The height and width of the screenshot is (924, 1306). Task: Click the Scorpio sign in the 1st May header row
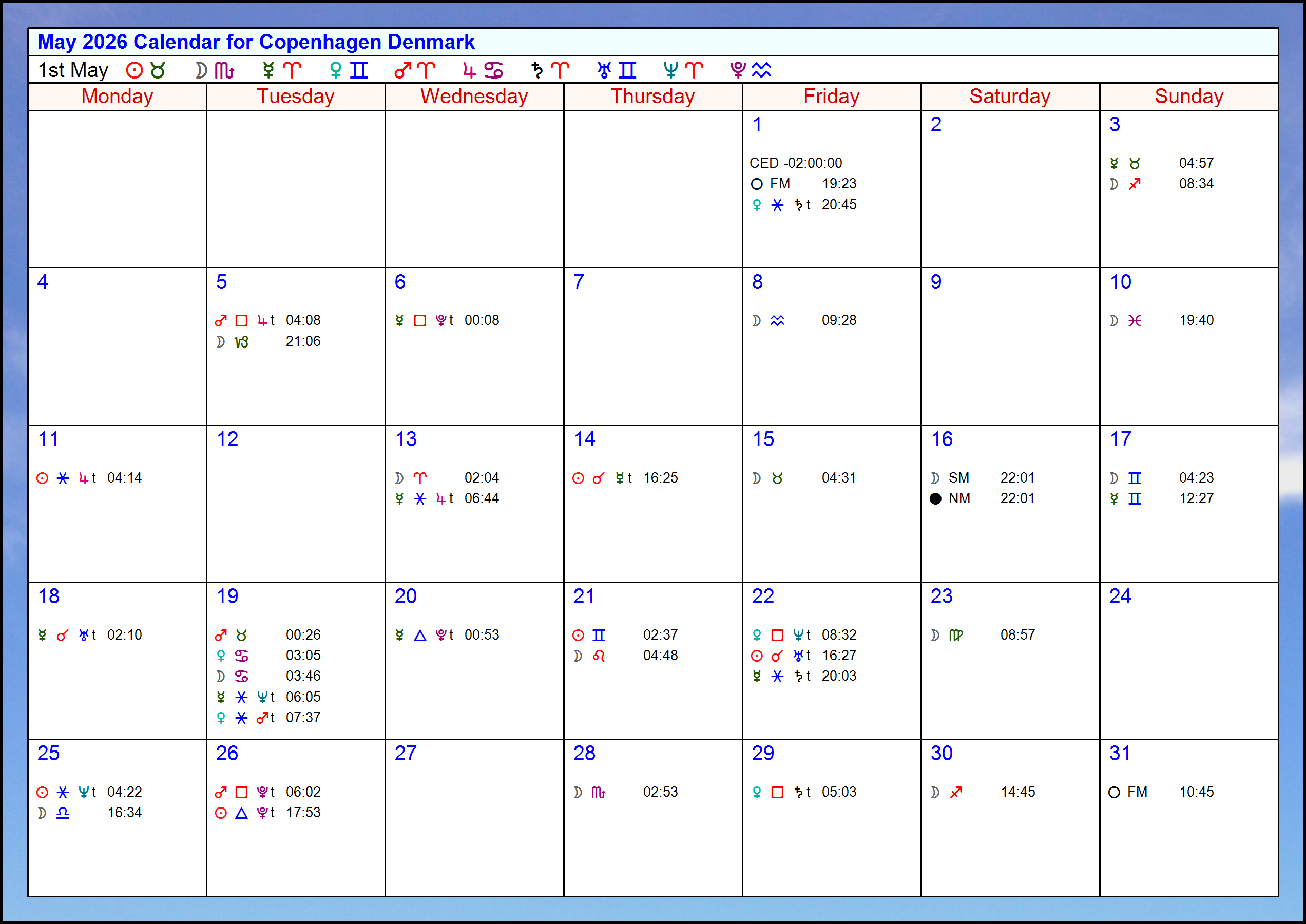coord(224,70)
